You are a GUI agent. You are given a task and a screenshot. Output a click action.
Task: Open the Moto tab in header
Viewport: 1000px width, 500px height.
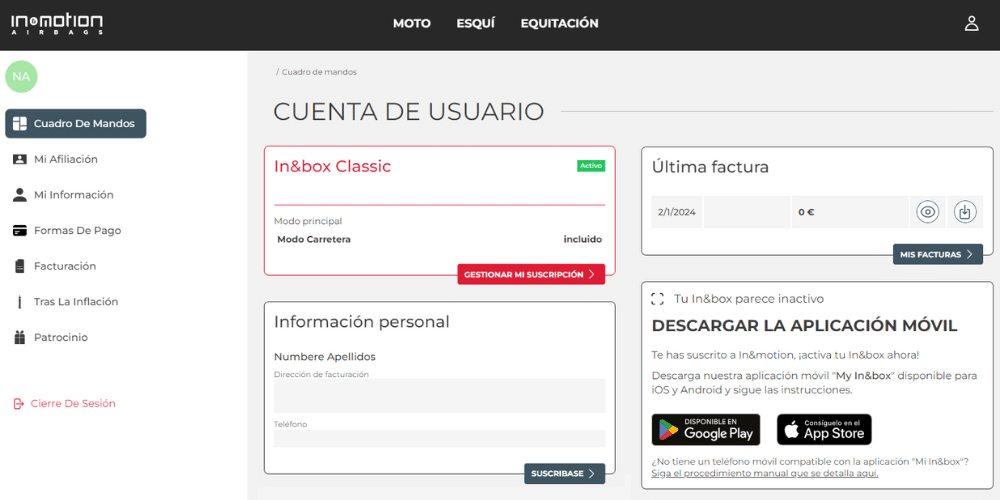pos(411,24)
